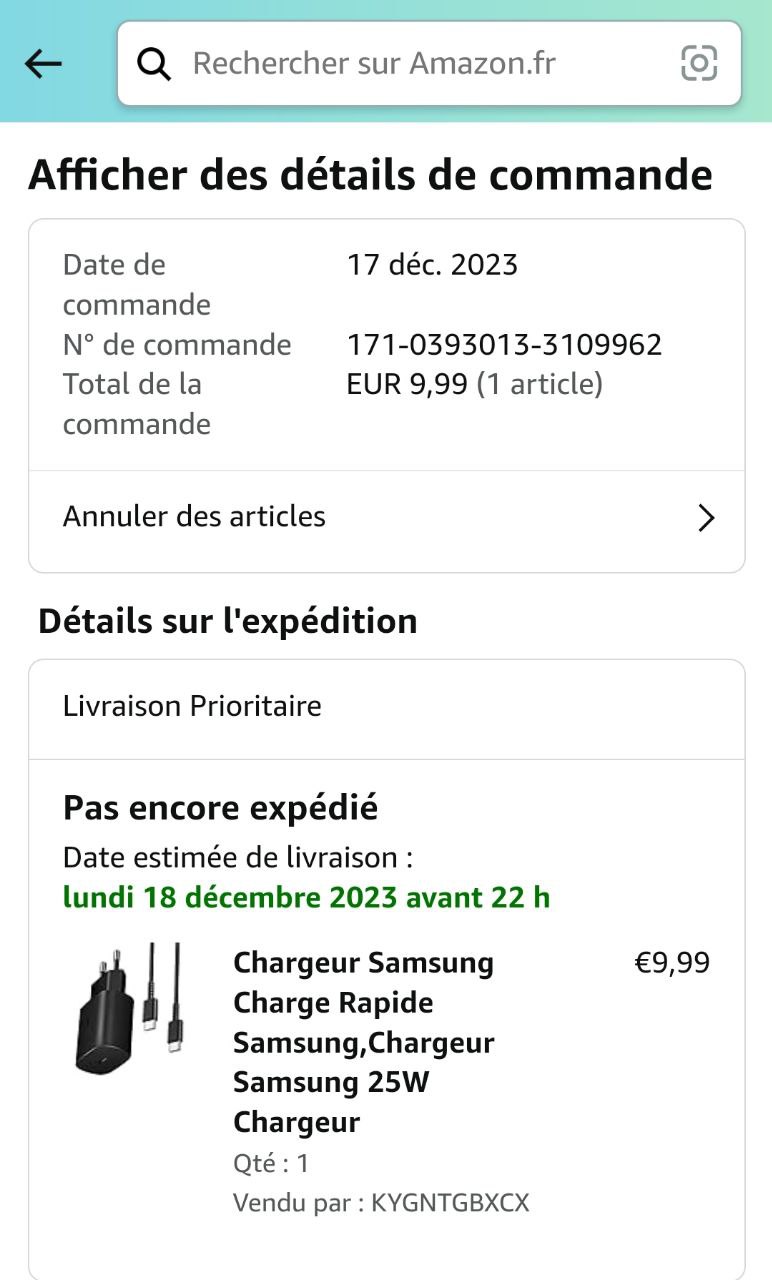The image size is (772, 1280).
Task: Click Détails sur l'expédition section heading
Action: 227,621
